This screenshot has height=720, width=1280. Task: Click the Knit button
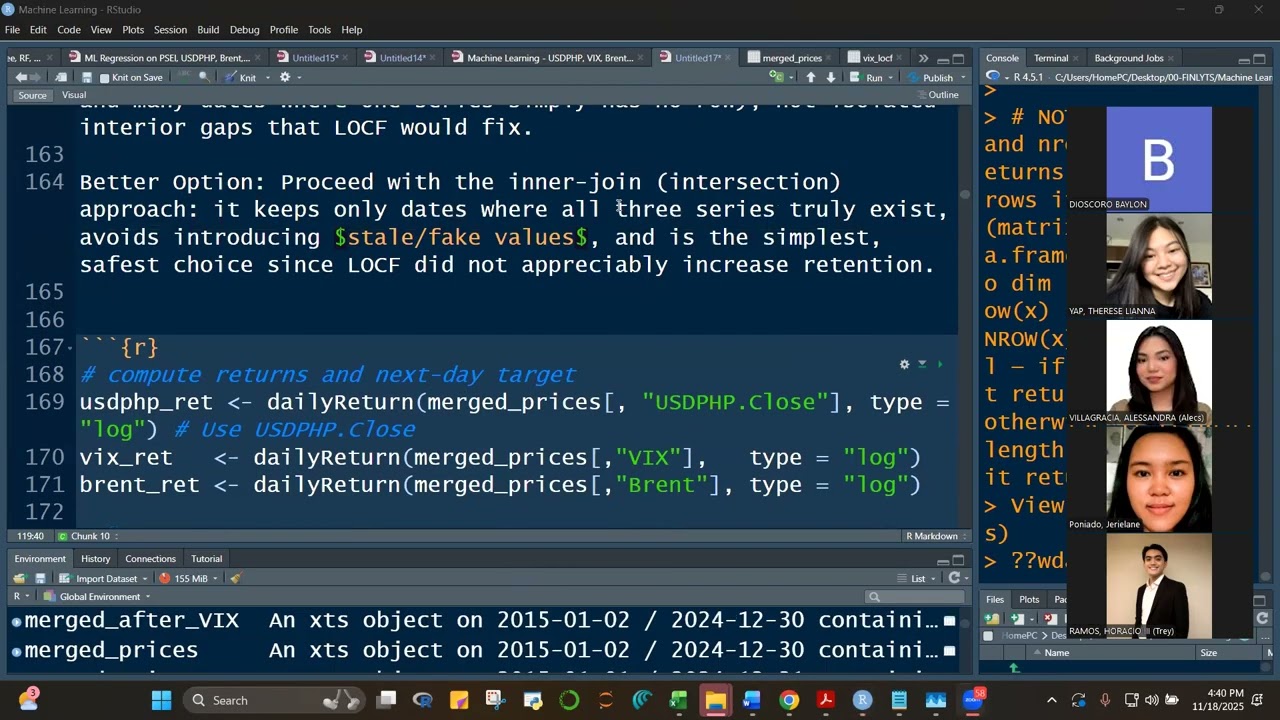pyautogui.click(x=240, y=78)
